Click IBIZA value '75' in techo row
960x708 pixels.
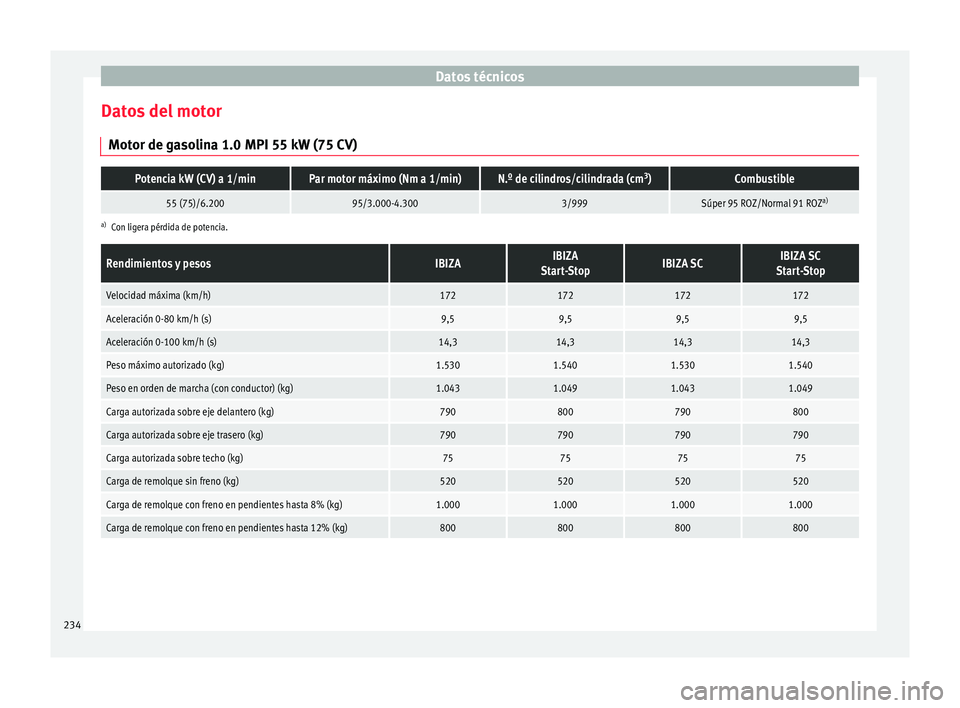point(448,458)
